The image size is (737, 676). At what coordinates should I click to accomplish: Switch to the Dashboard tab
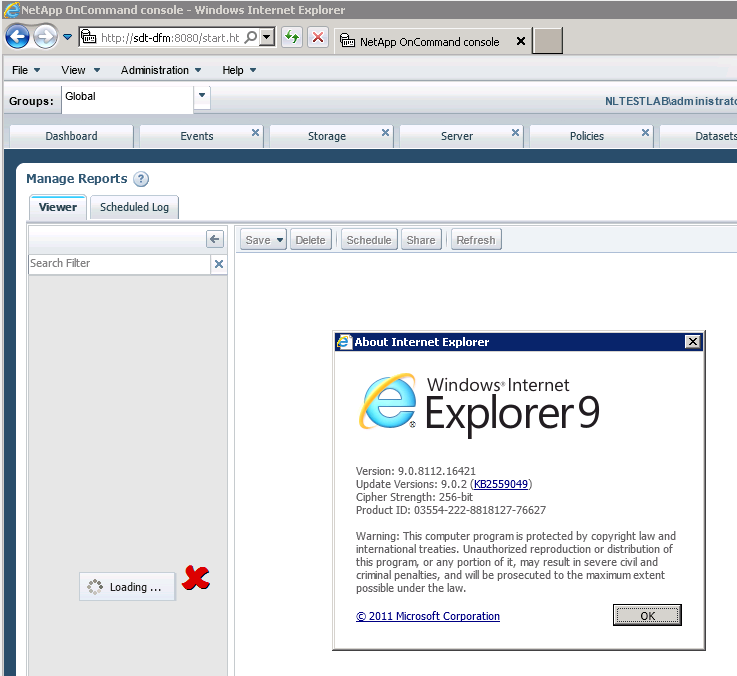coord(71,136)
